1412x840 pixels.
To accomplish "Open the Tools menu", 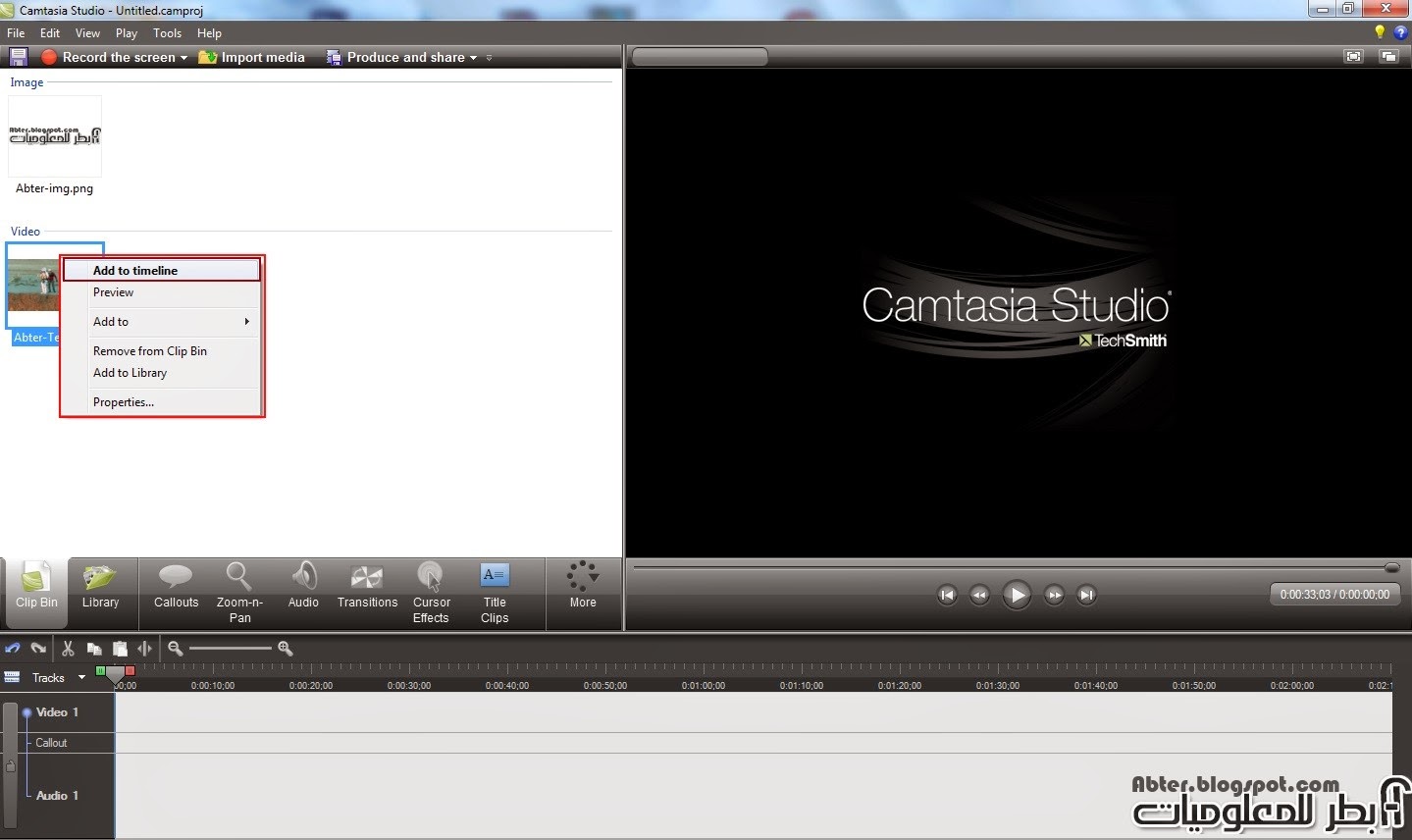I will coord(167,32).
